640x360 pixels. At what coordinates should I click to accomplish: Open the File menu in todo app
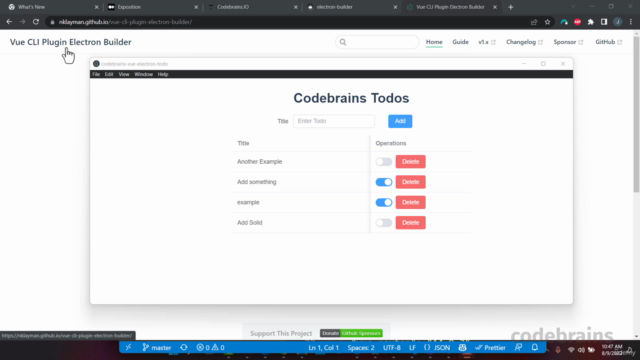(96, 74)
